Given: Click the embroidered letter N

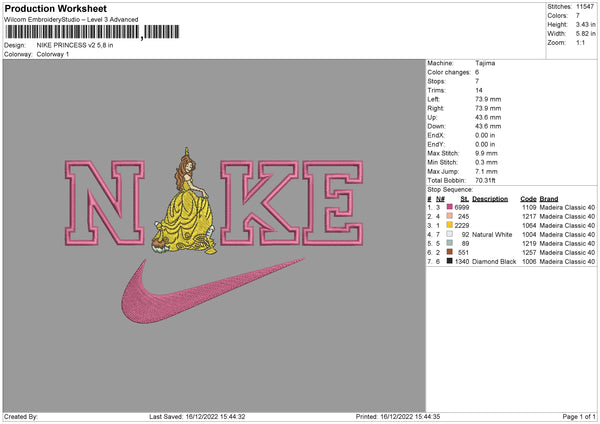Looking at the screenshot, I should [104, 203].
